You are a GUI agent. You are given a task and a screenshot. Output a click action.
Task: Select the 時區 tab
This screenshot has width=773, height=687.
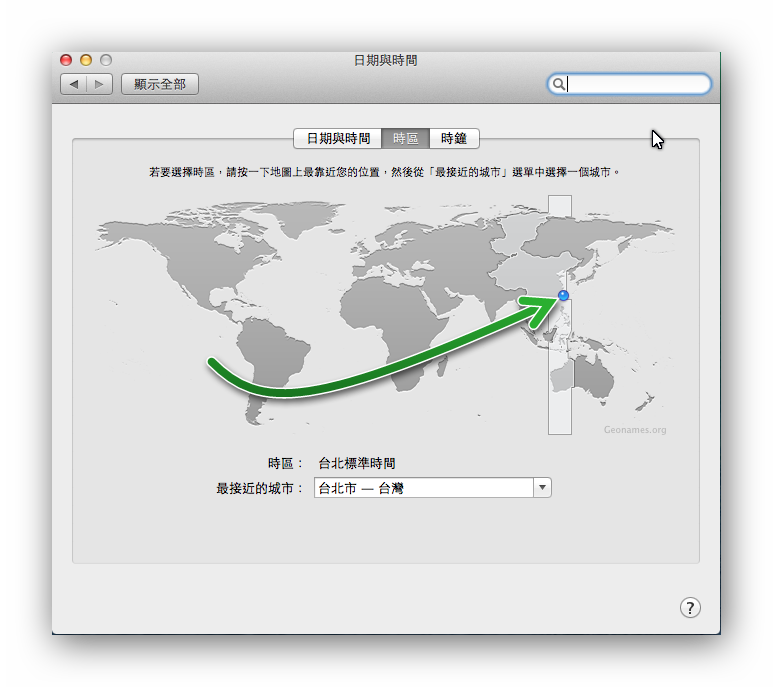click(406, 138)
